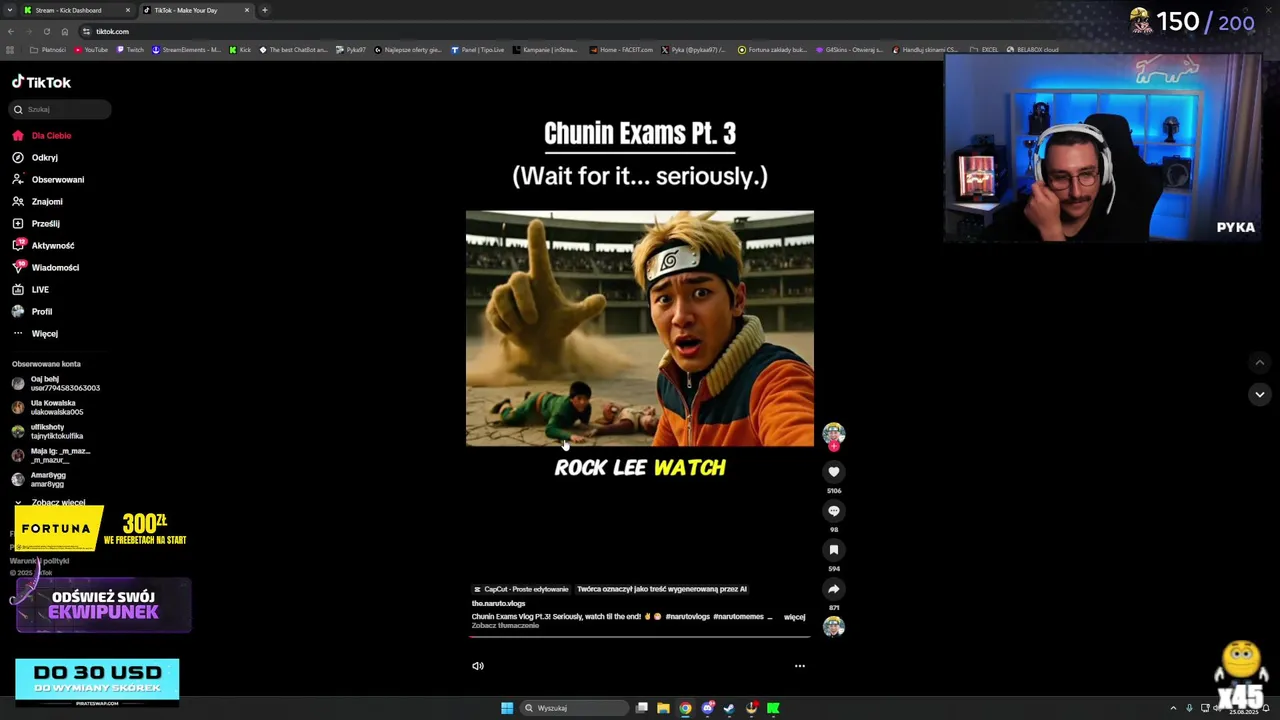Open the YouTube bookmark
This screenshot has width=1280, height=720.
(90, 50)
